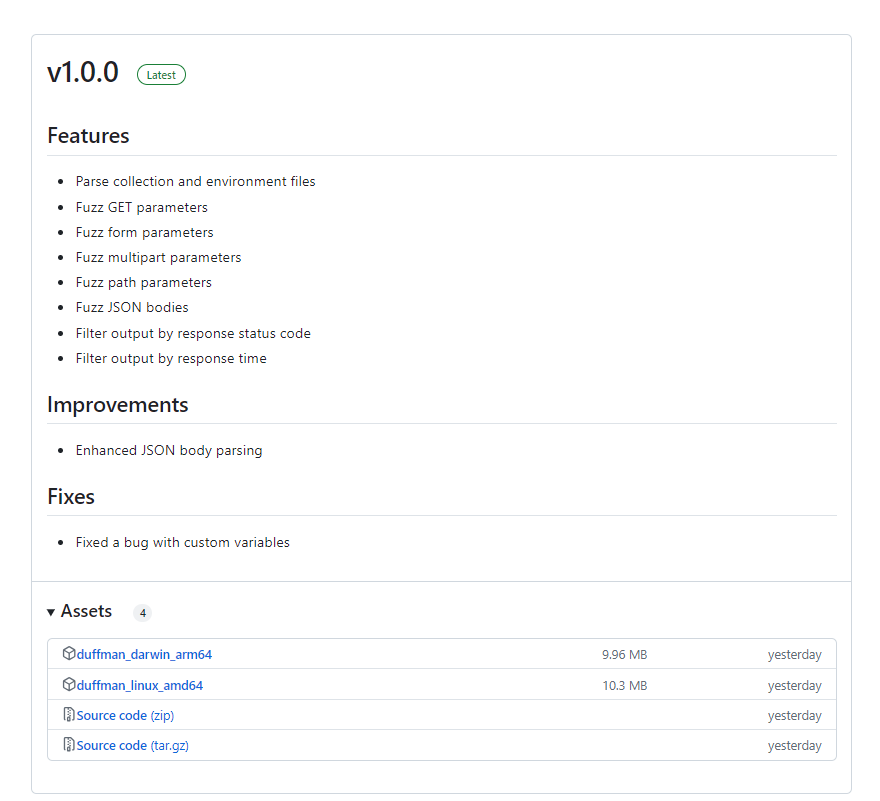Click the Features section heading
Image resolution: width=880 pixels, height=801 pixels.
tap(88, 136)
